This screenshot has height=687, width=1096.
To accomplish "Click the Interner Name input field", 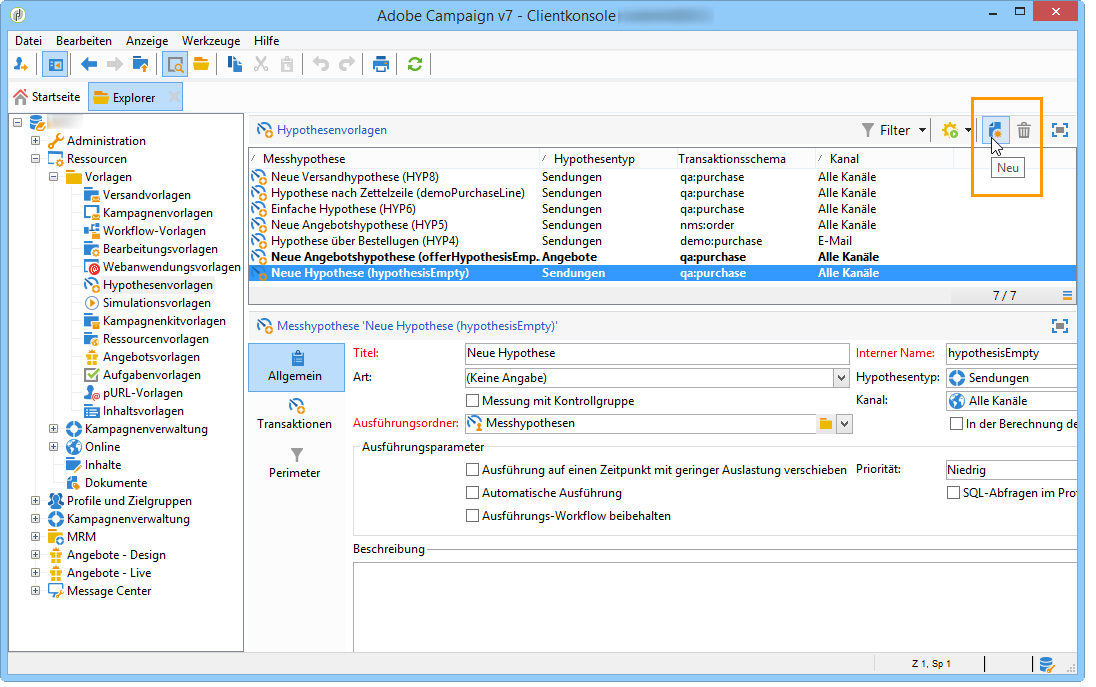I will tap(1011, 354).
